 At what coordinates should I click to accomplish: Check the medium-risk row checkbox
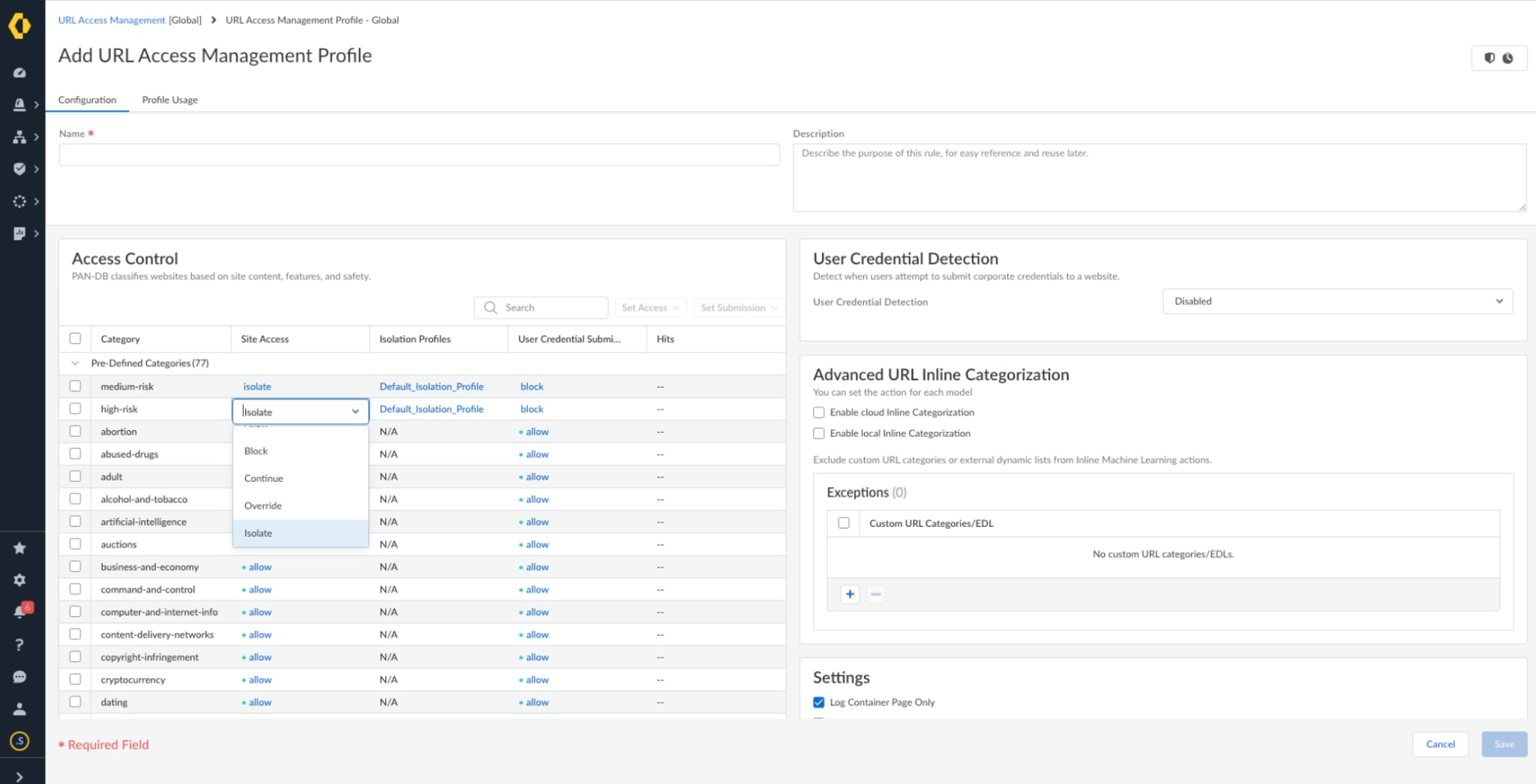tap(75, 386)
